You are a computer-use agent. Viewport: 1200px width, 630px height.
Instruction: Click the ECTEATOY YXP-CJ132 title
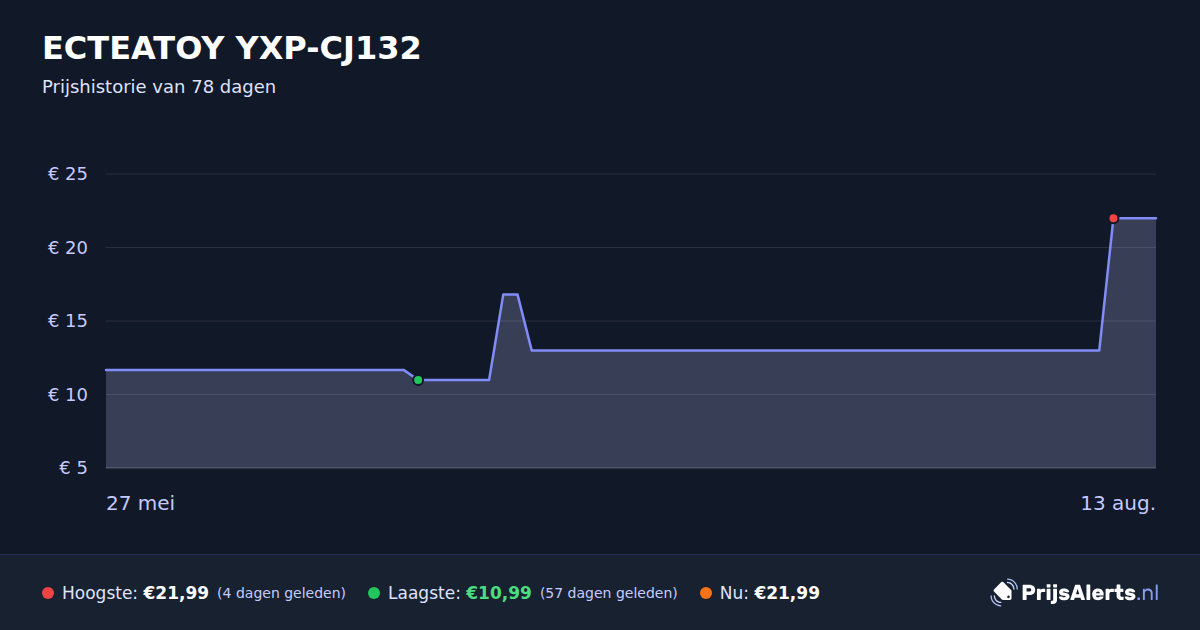231,48
